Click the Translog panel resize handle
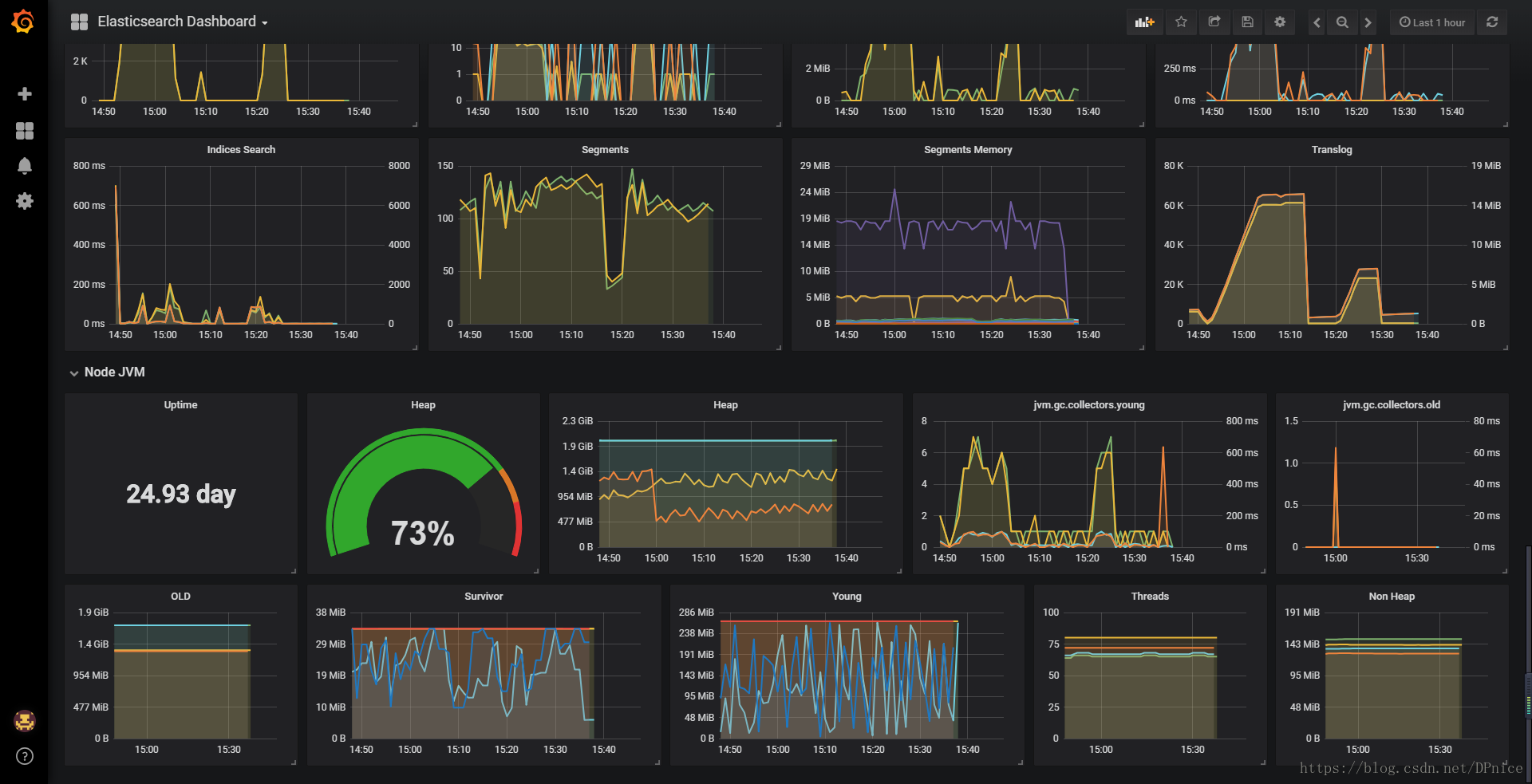Viewport: 1532px width, 784px height. coord(1505,348)
